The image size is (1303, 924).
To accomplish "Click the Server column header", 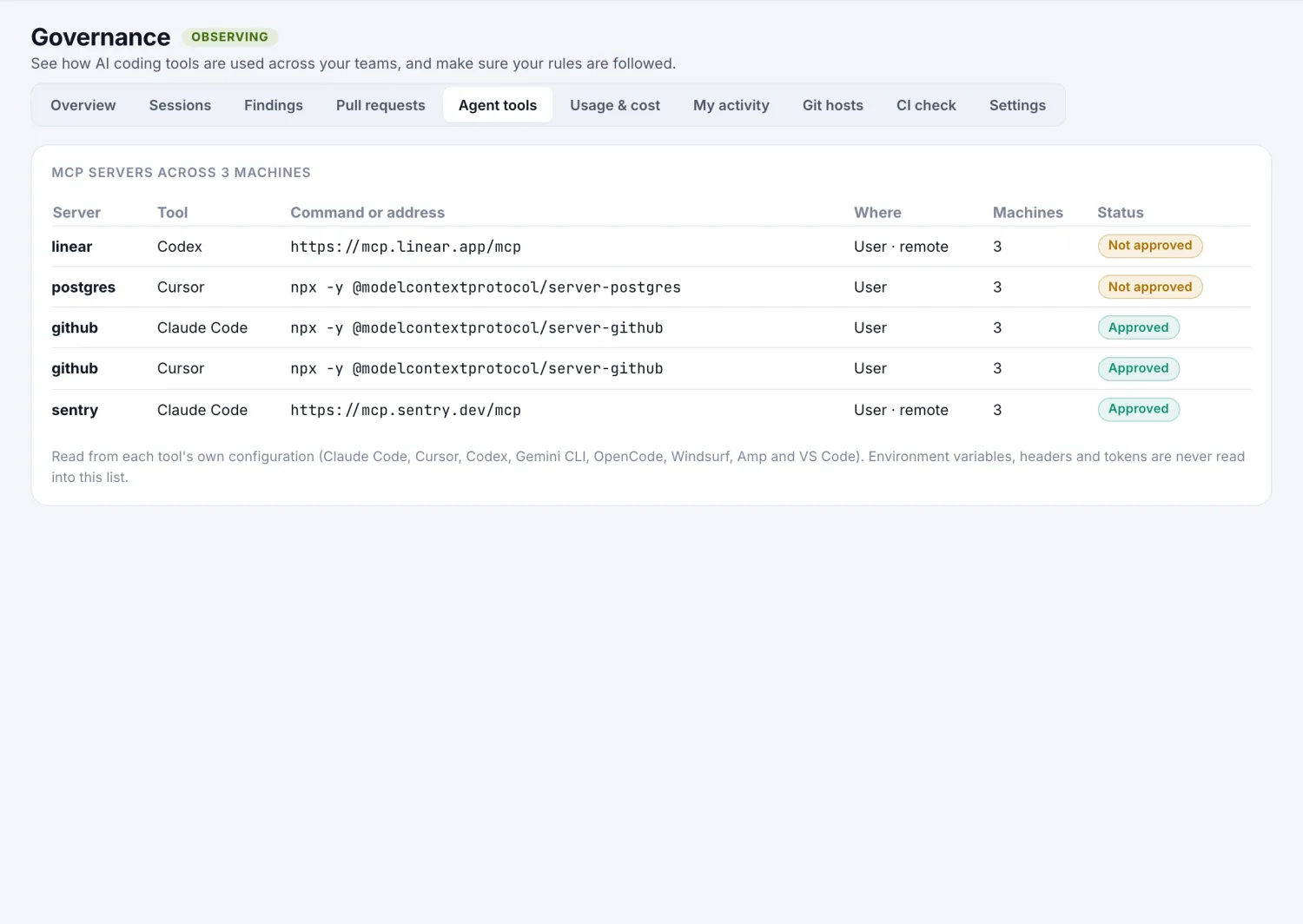I will click(76, 213).
